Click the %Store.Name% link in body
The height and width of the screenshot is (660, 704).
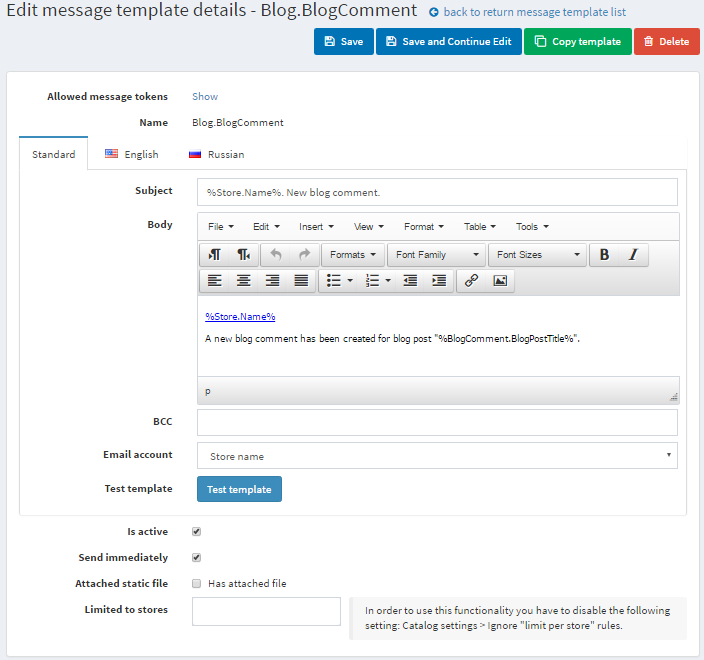(240, 317)
